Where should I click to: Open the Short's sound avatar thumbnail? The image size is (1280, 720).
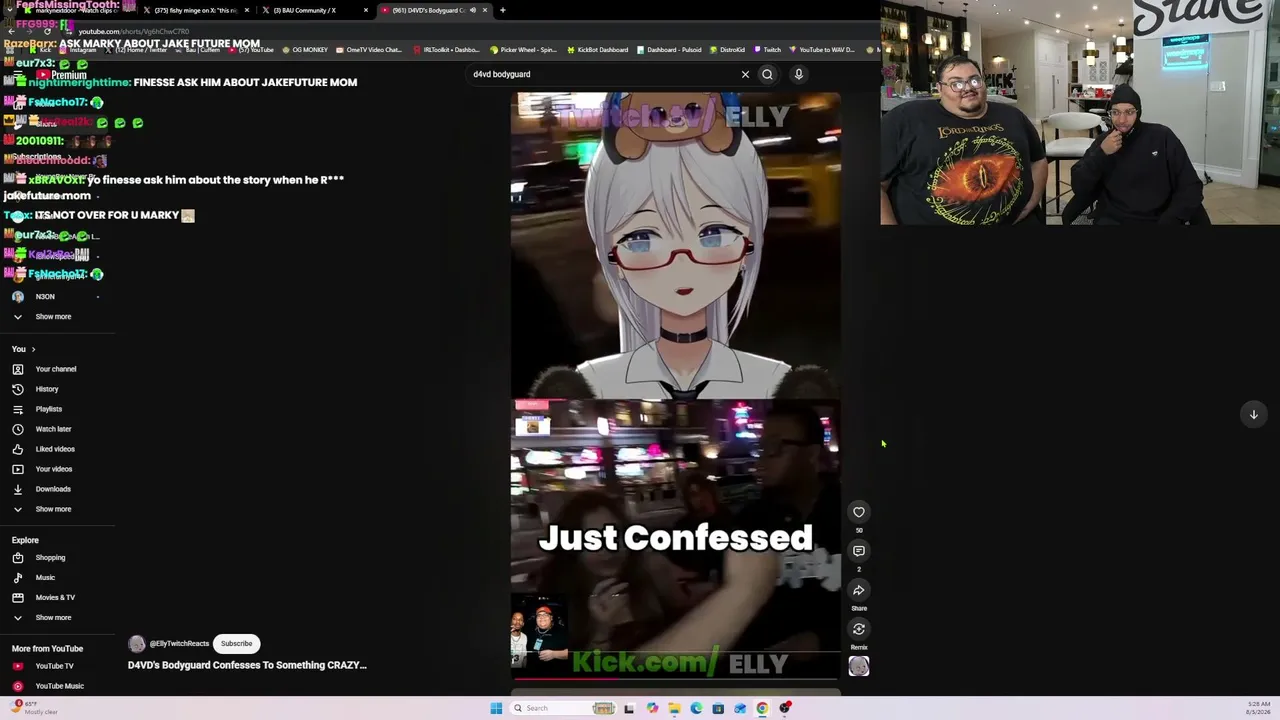[x=859, y=666]
